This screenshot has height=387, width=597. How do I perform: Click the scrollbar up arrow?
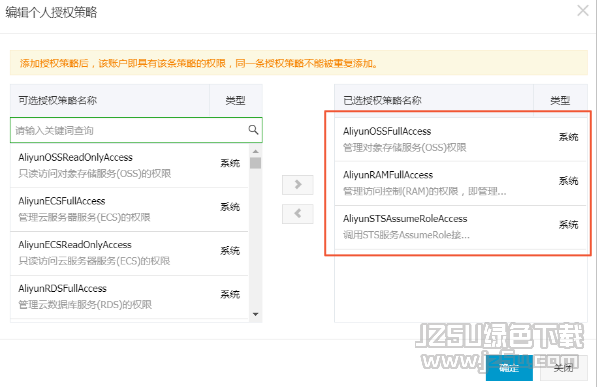(x=255, y=151)
